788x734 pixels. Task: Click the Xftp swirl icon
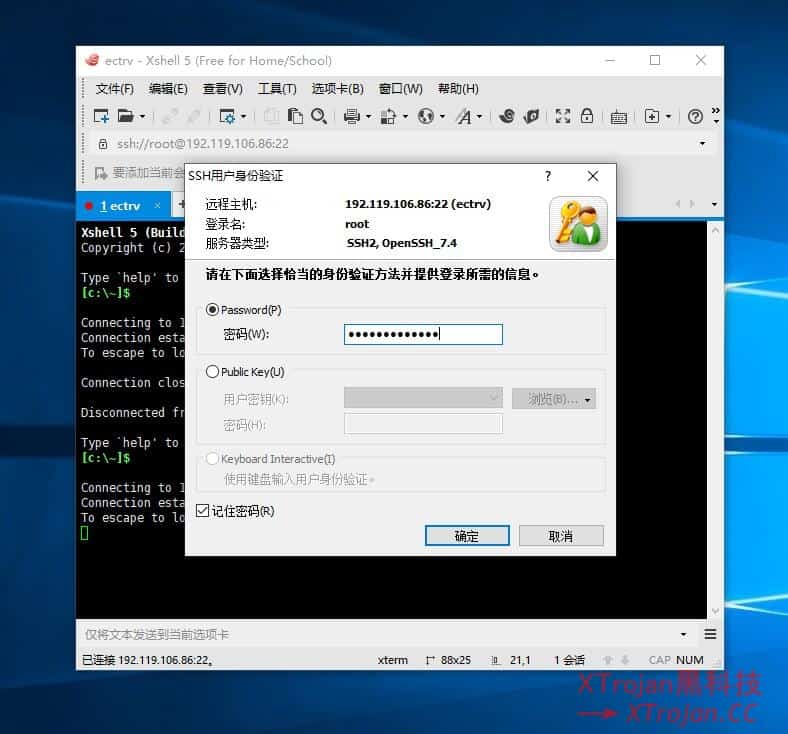point(507,117)
